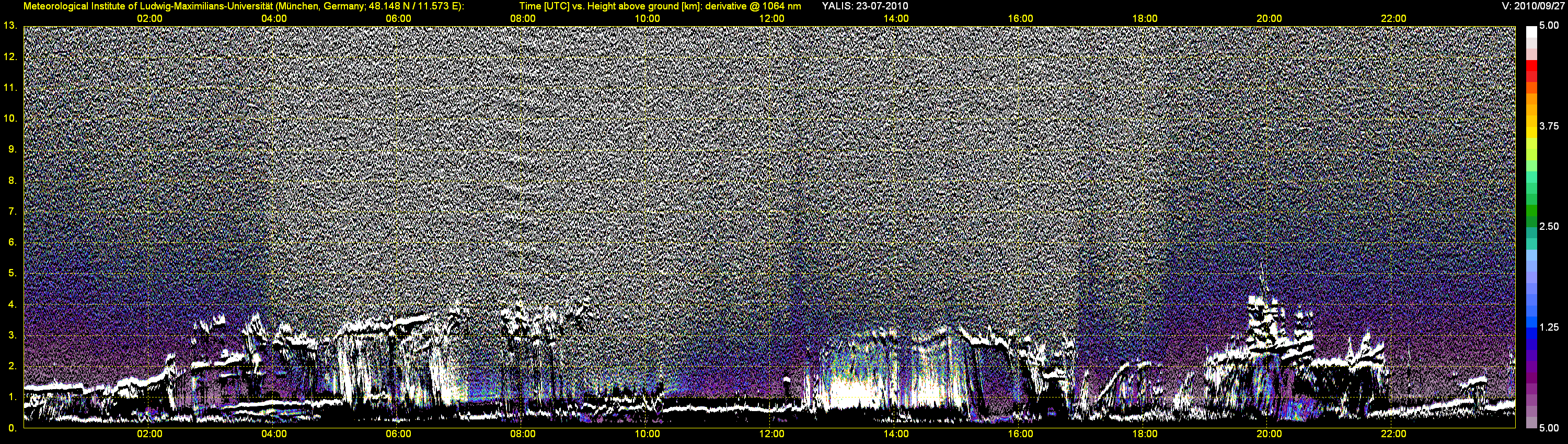Viewport: 1568px width, 444px height.
Task: Click the 02:00 label on the top axis
Action: 149,19
